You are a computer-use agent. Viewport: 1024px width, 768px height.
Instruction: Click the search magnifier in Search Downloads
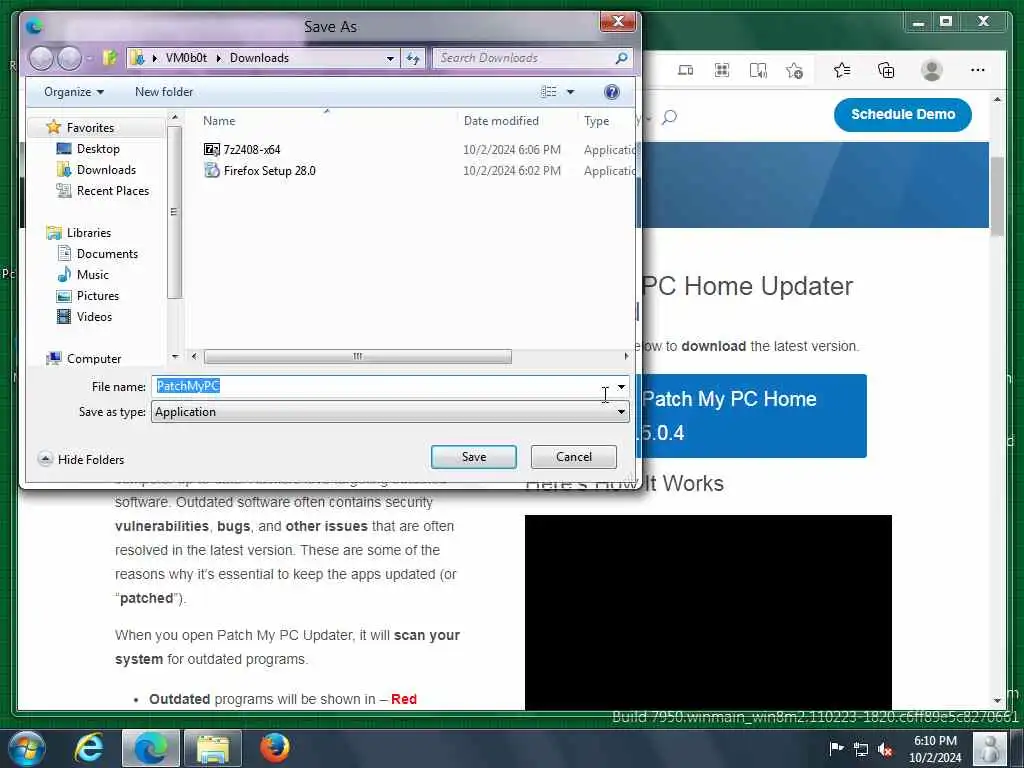(621, 58)
